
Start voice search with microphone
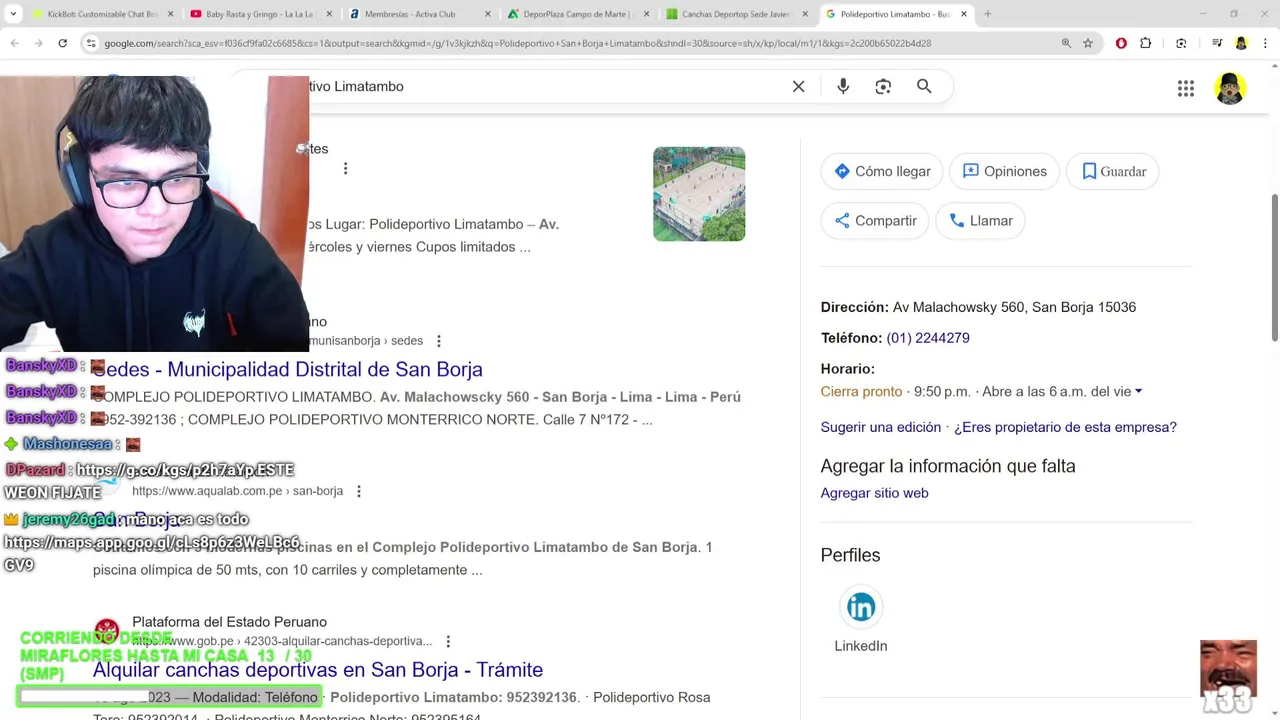point(843,86)
